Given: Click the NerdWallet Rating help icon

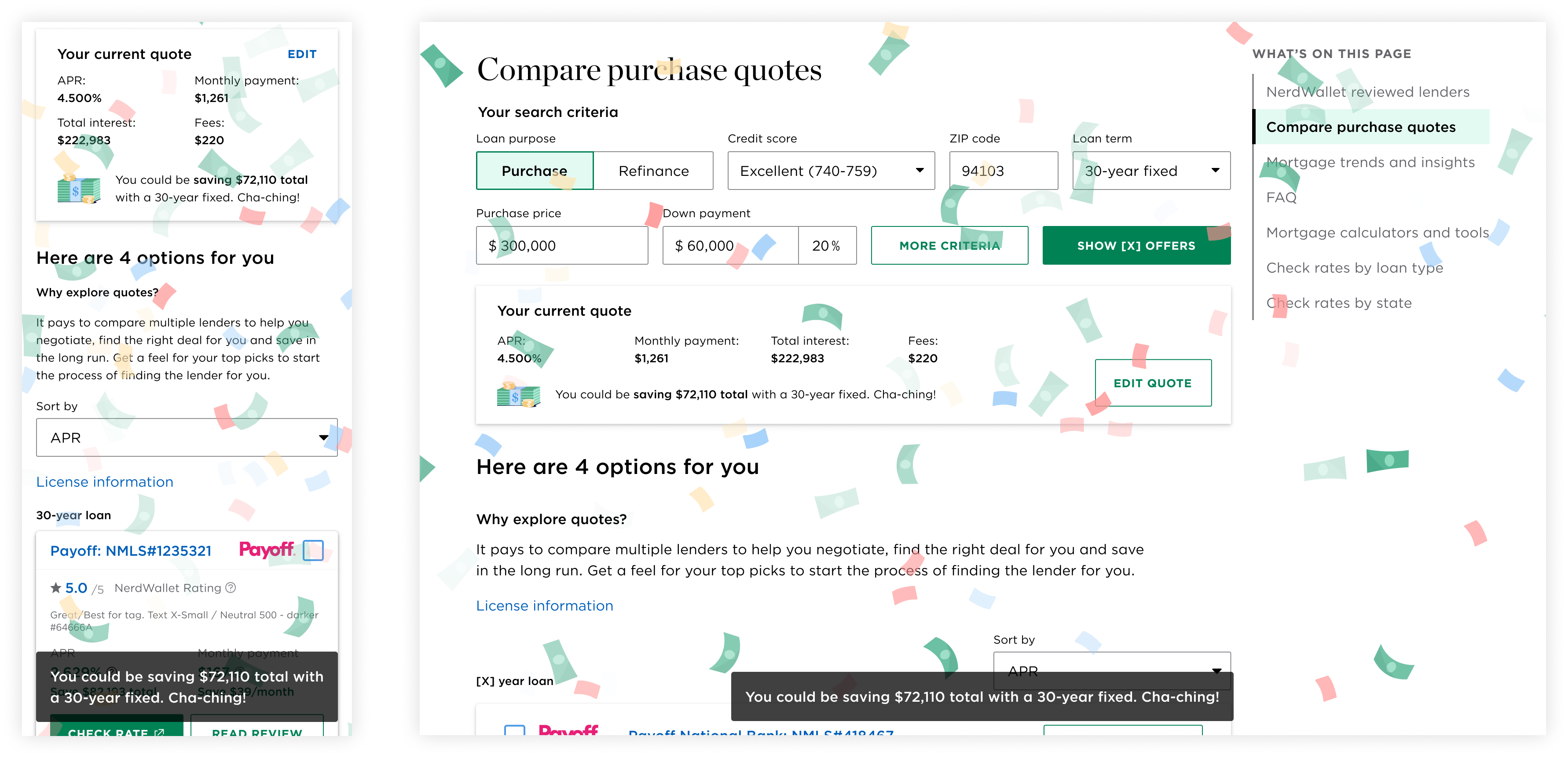Looking at the screenshot, I should pyautogui.click(x=231, y=588).
